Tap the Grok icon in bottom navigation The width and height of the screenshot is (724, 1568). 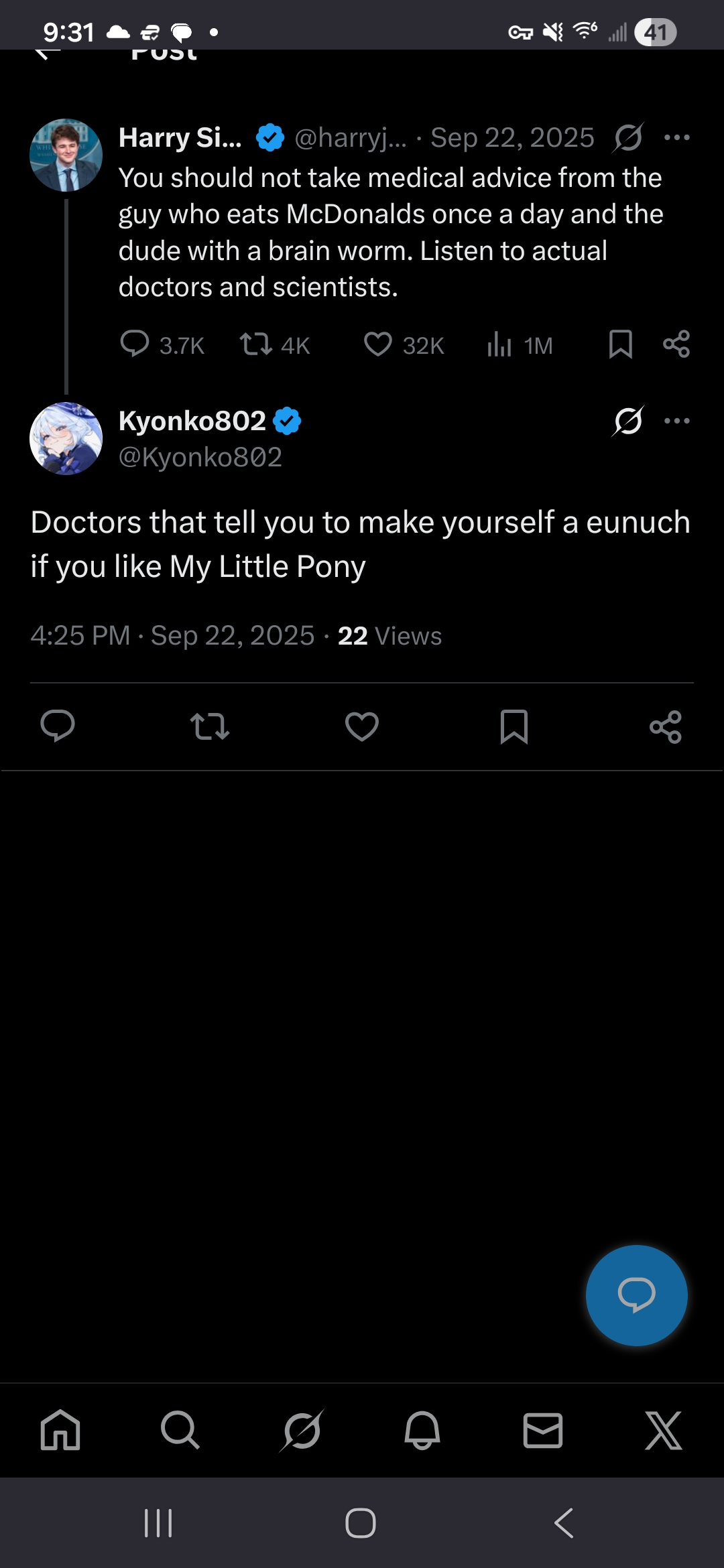[x=302, y=1431]
